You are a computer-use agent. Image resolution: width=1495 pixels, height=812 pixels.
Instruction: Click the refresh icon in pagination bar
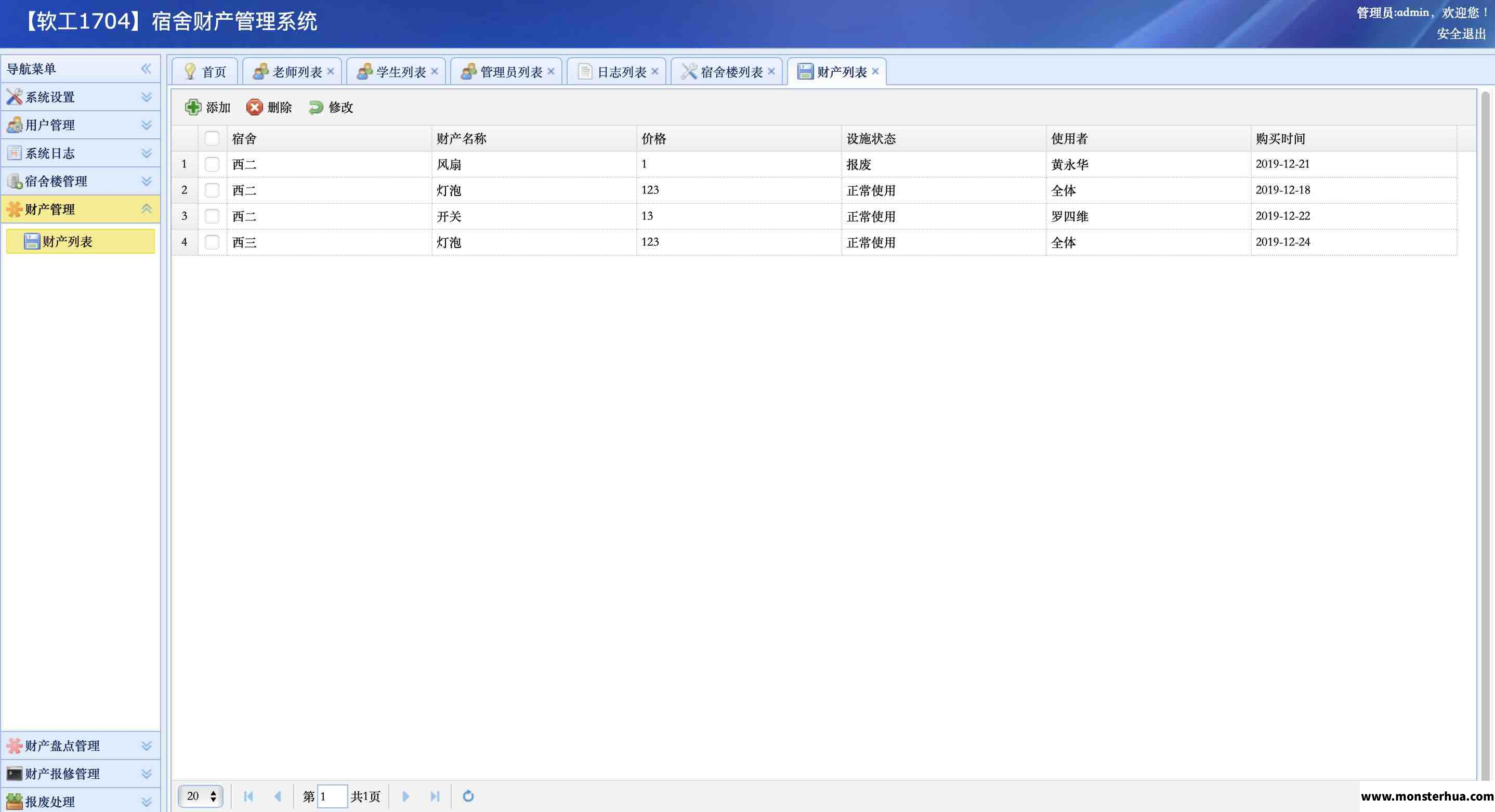point(468,796)
